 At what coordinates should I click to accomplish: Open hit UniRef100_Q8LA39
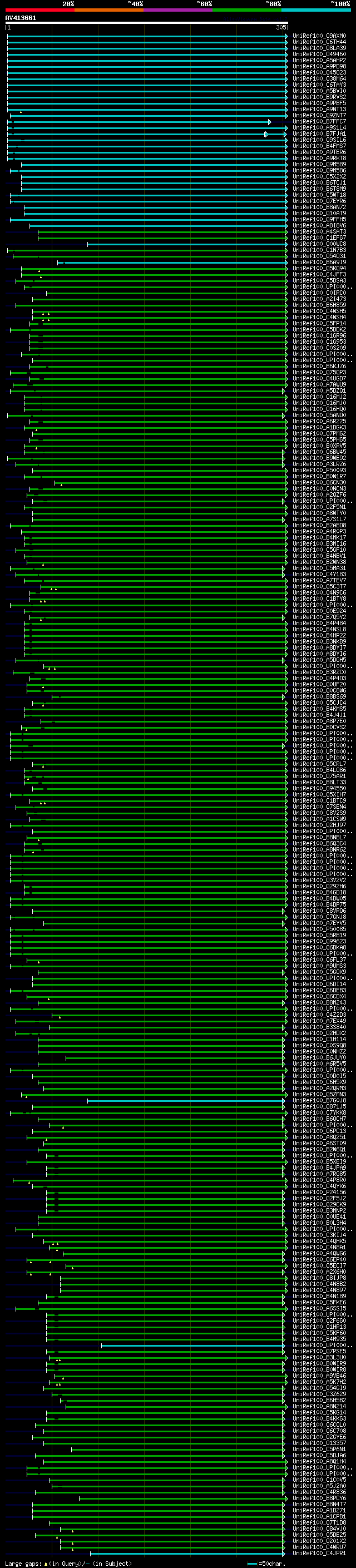tap(319, 48)
